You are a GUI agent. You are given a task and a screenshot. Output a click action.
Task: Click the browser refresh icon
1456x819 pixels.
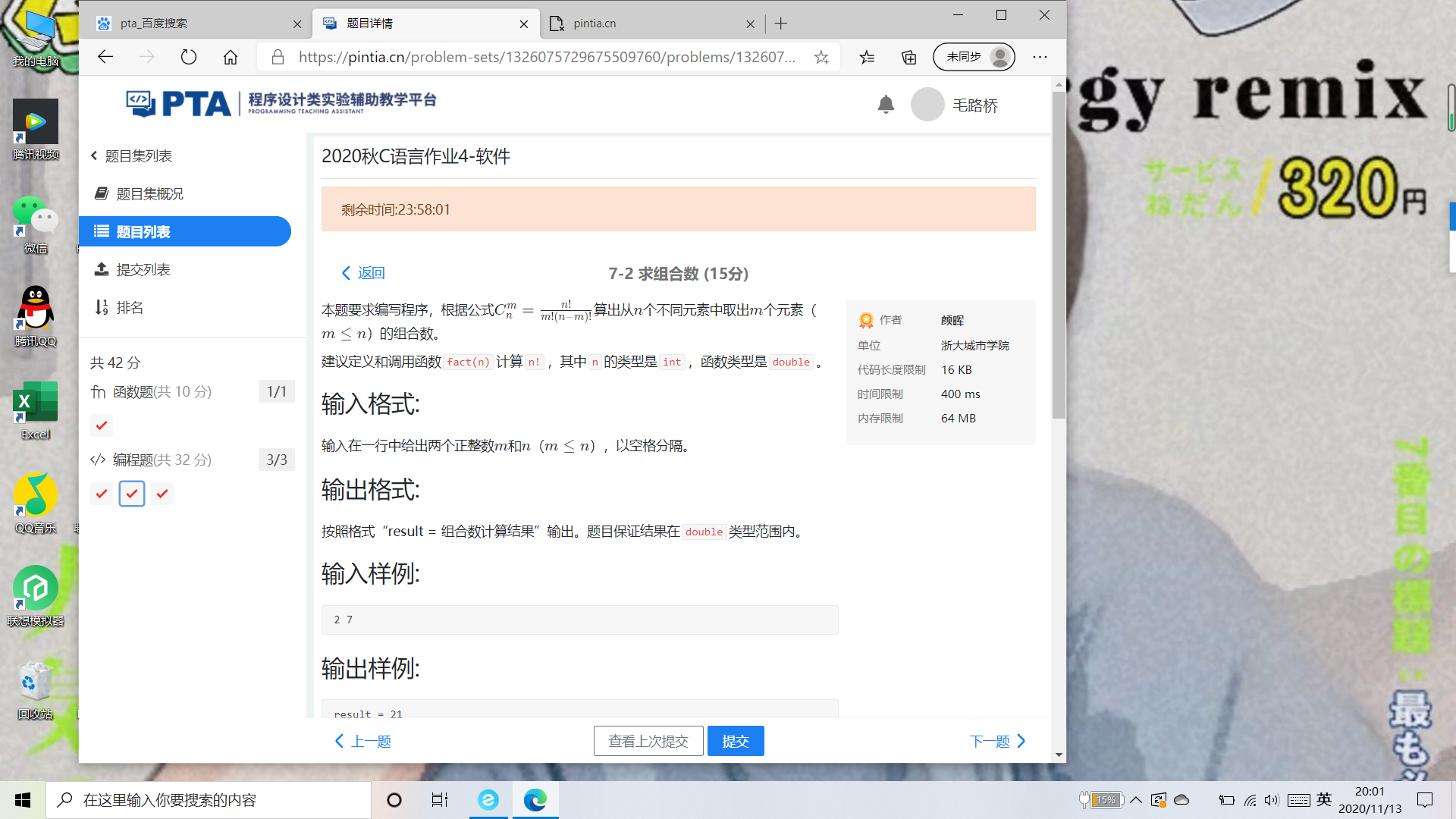(188, 57)
